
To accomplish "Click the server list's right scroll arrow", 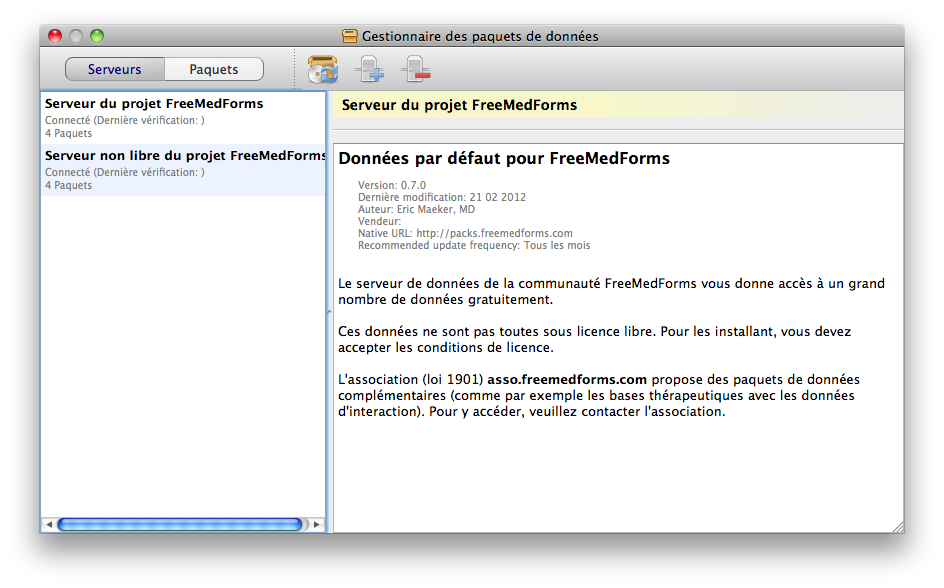I will point(317,524).
